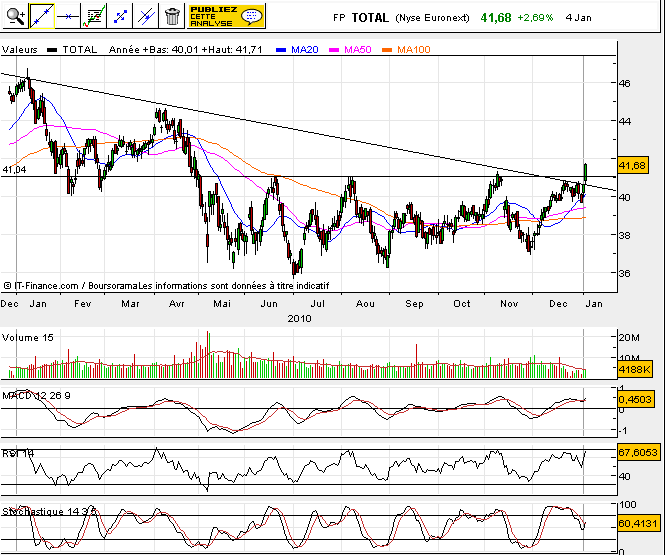Click the Publiez cette analyse button
The height and width of the screenshot is (555, 668).
point(226,16)
